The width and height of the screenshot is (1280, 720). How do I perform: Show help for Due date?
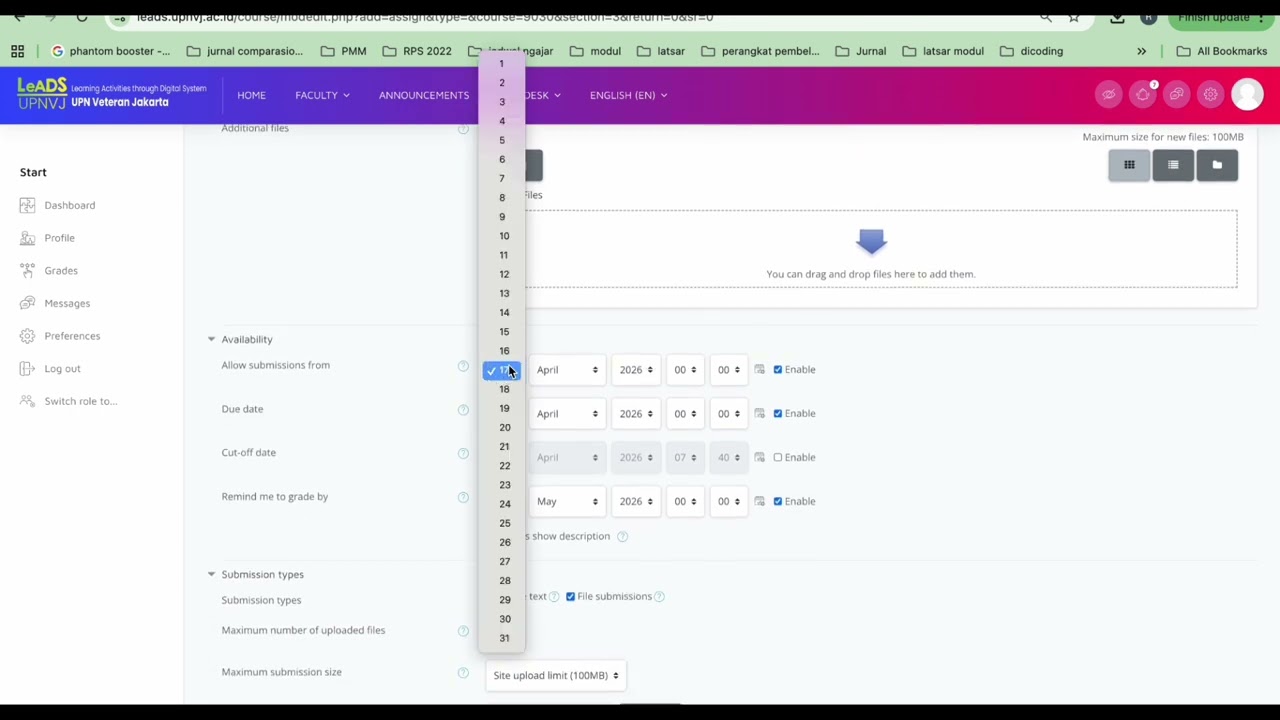(463, 410)
